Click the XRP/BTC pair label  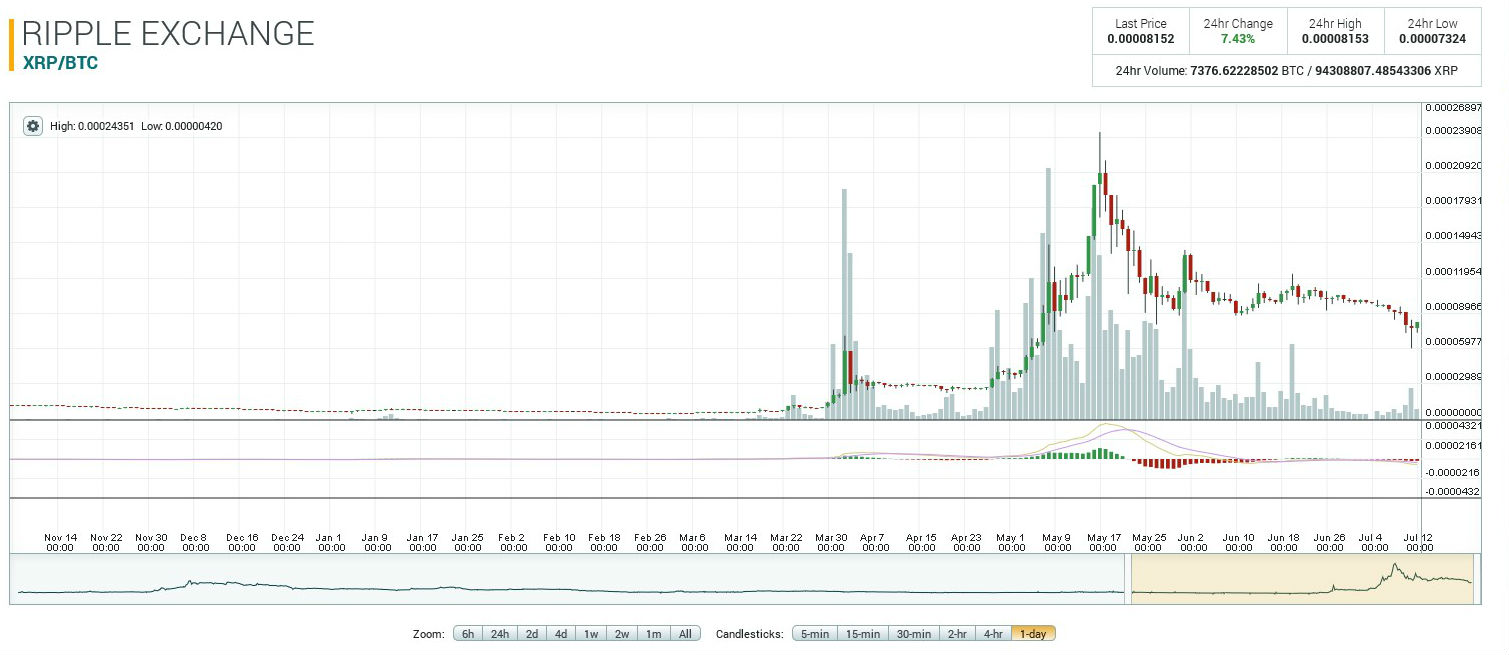coord(60,62)
